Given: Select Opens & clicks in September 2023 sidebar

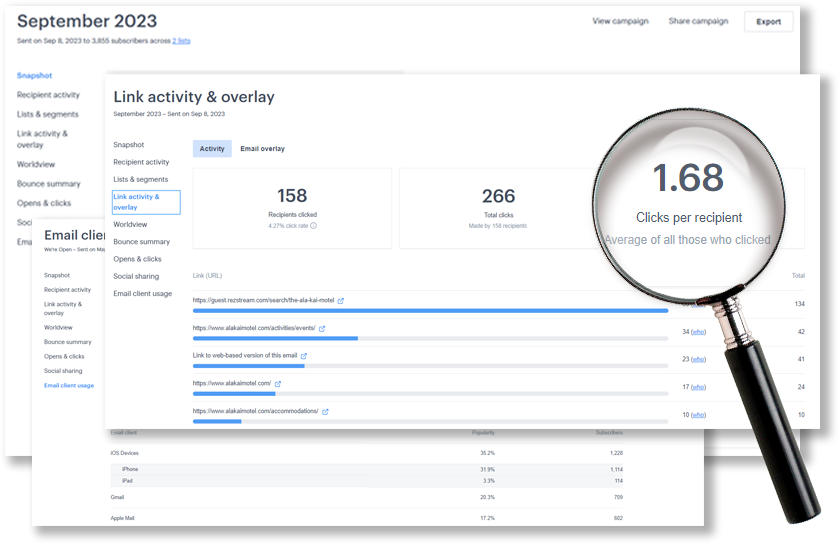Looking at the screenshot, I should [44, 203].
